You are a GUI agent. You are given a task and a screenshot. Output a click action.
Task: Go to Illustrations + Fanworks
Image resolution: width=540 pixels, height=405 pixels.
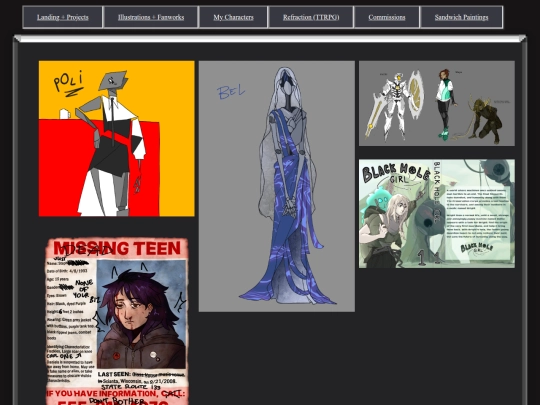tap(151, 17)
